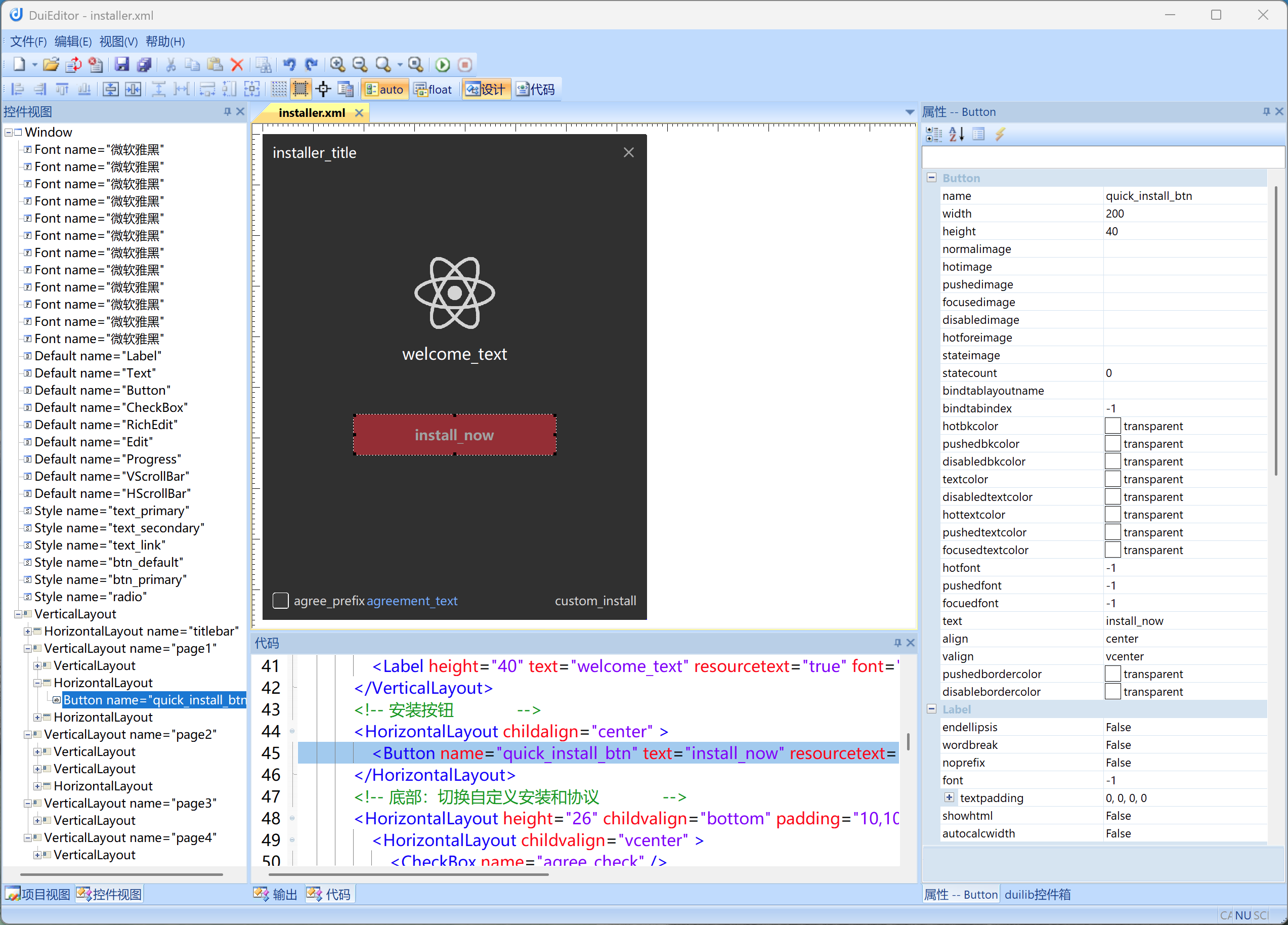Click the sort alphabetically properties icon
This screenshot has width=1288, height=925.
(x=956, y=135)
